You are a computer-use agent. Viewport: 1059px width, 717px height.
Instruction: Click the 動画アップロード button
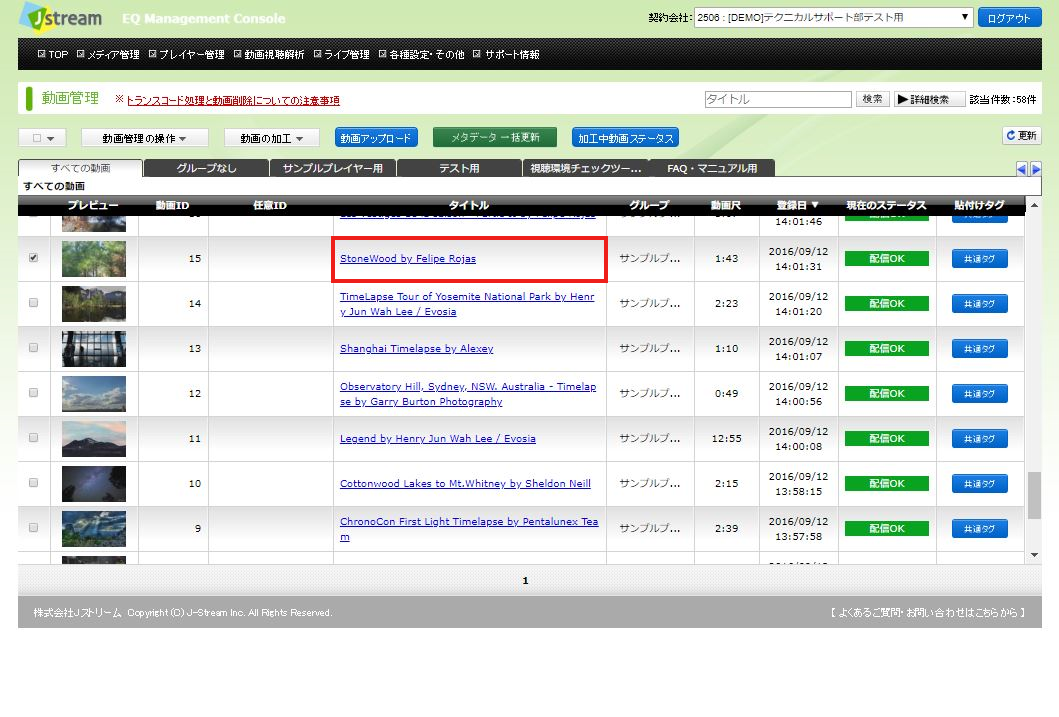coord(376,138)
